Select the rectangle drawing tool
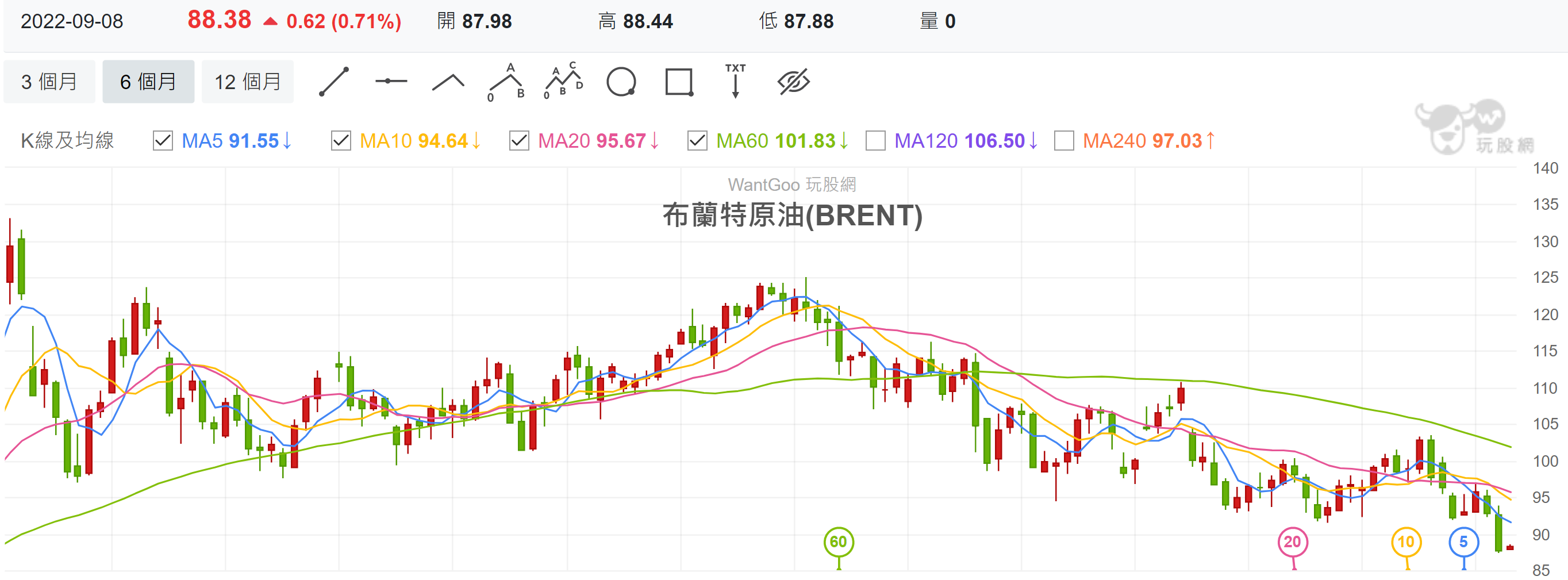The width and height of the screenshot is (1568, 580). pyautogui.click(x=679, y=82)
